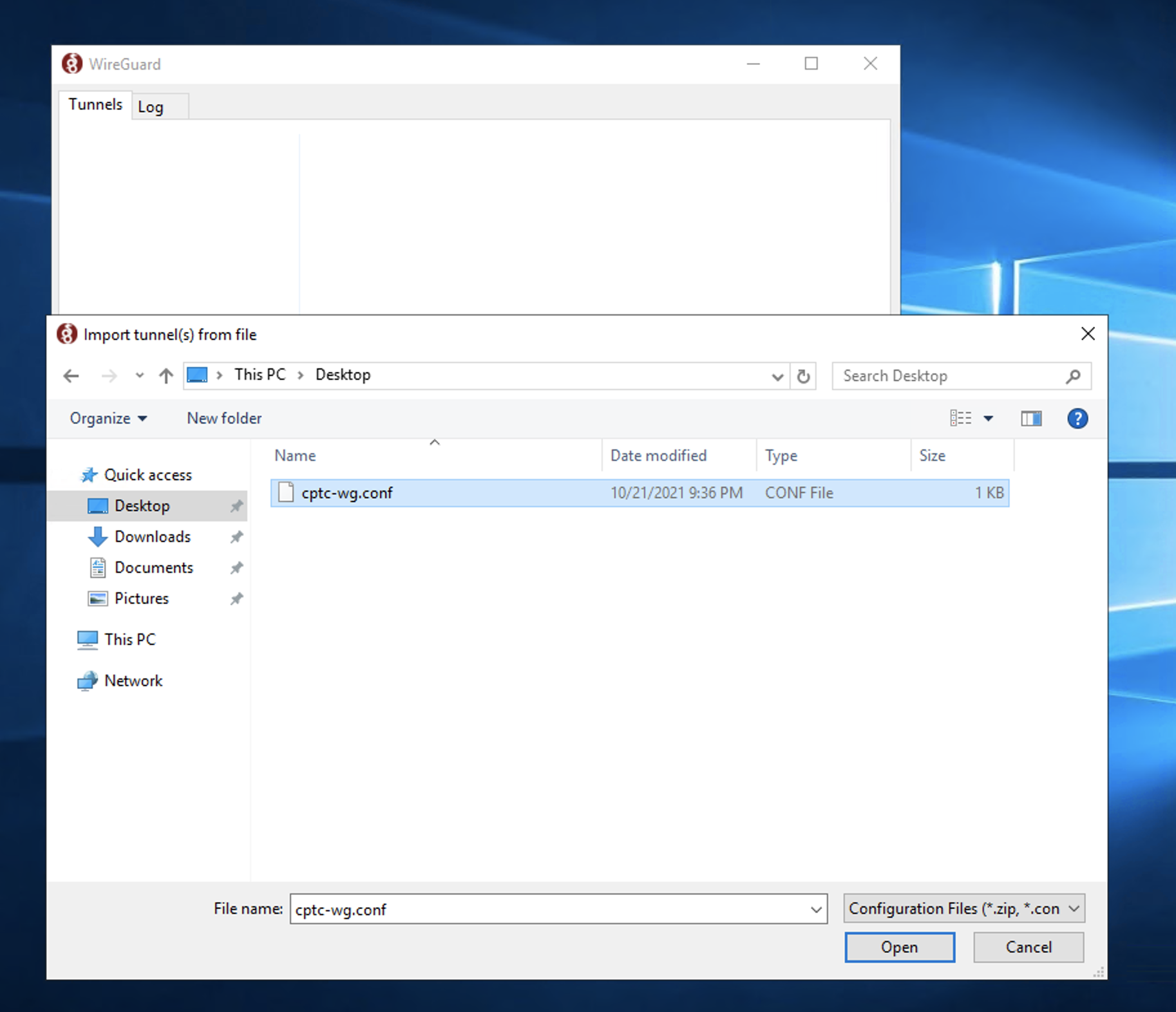Close the WireGuard main window
The image size is (1176, 1012).
[x=870, y=64]
